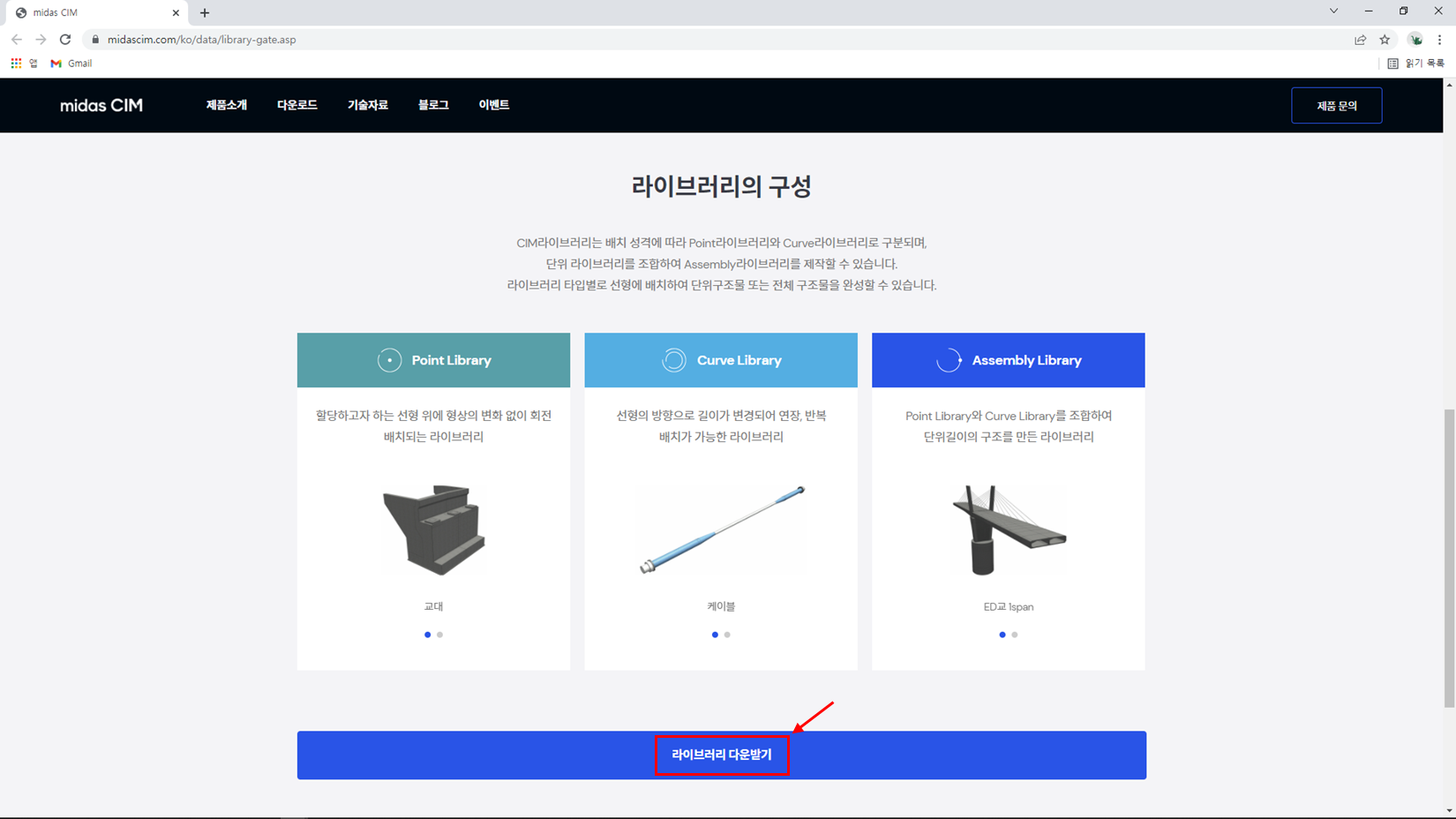The width and height of the screenshot is (1456, 819).
Task: Click the Point Library circle icon
Action: coord(389,360)
